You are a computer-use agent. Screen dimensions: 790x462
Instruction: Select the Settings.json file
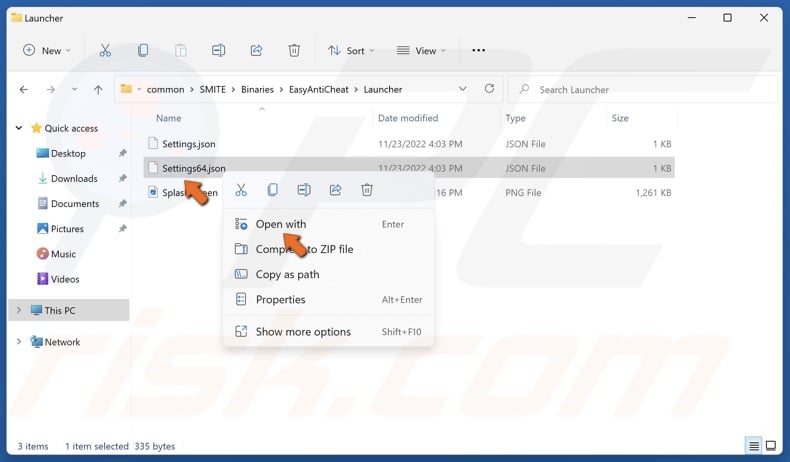coord(409,144)
